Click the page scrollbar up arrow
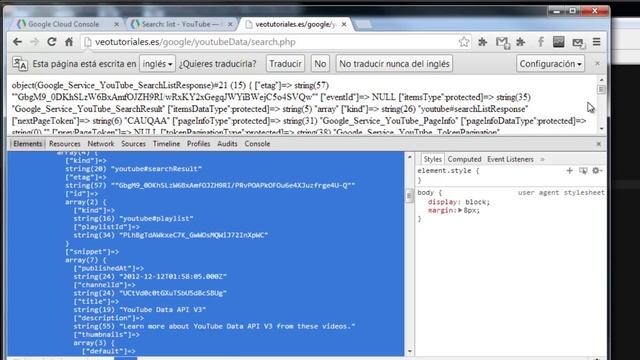Image resolution: width=640 pixels, height=360 pixels. (x=601, y=80)
